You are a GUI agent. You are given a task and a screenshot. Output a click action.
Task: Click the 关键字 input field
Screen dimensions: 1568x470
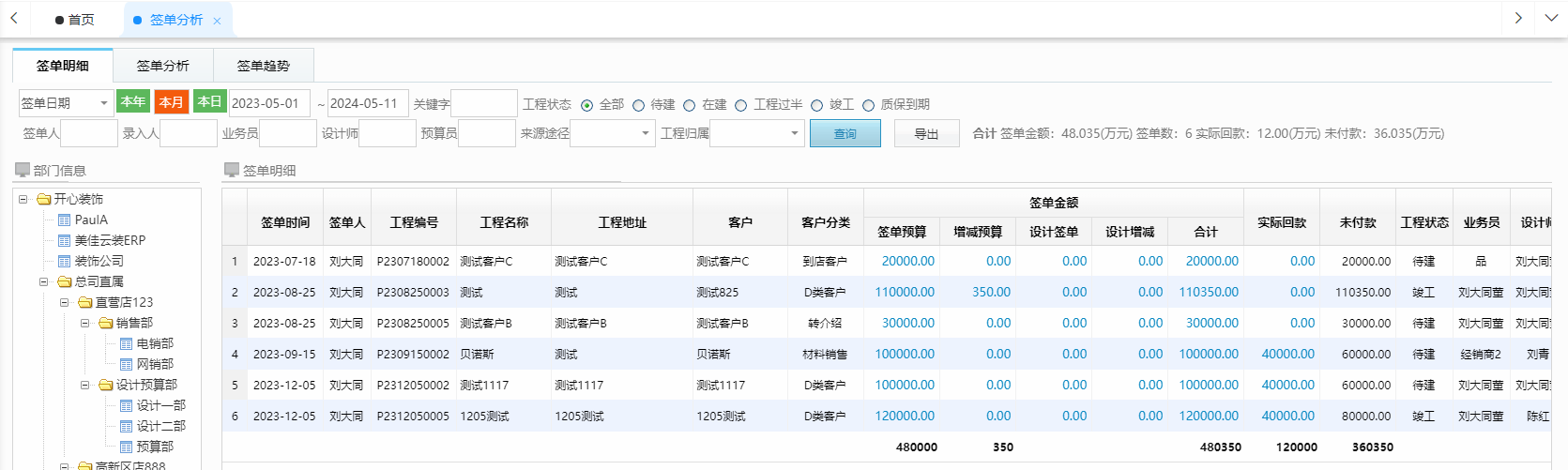tap(483, 103)
